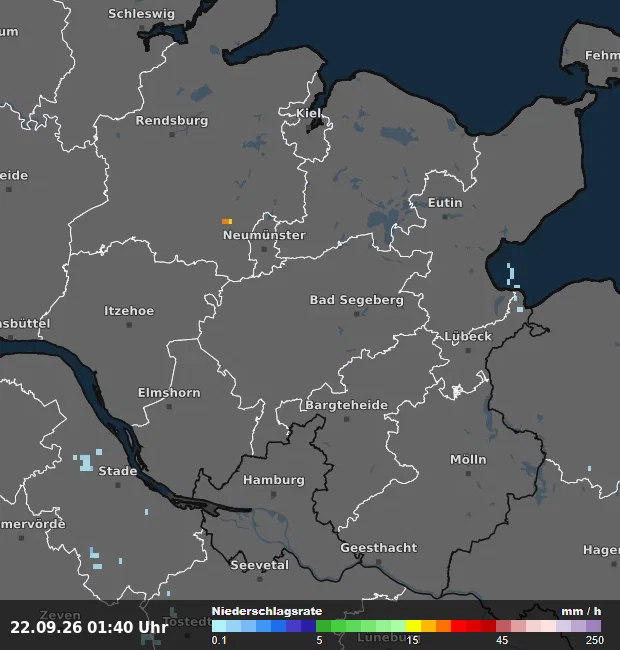Click the red swatch in Niederschlagsrate legend
Image resolution: width=620 pixels, height=650 pixels.
(x=458, y=626)
